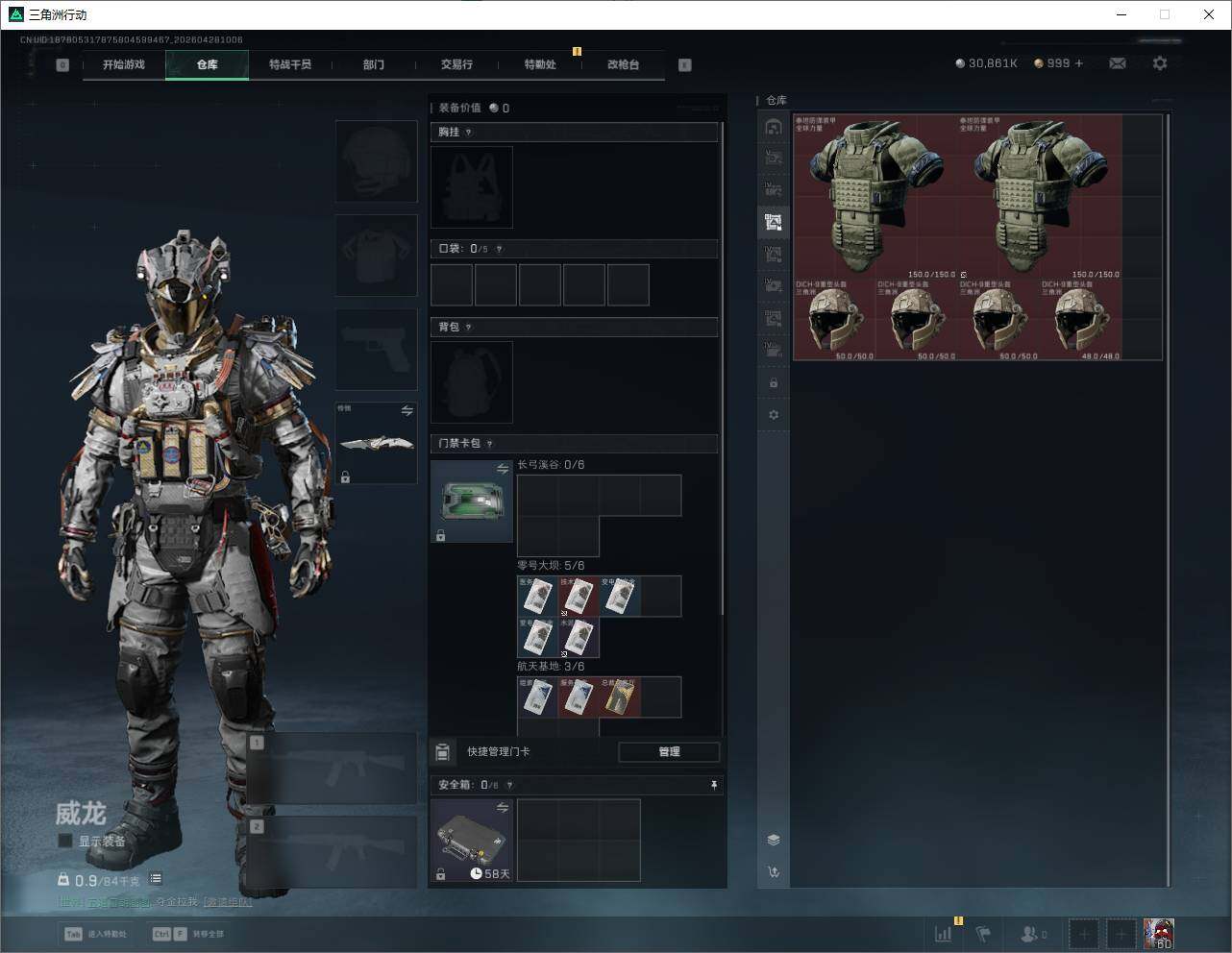The height and width of the screenshot is (953, 1232).
Task: Switch to the 改枪台 tab
Action: (623, 64)
